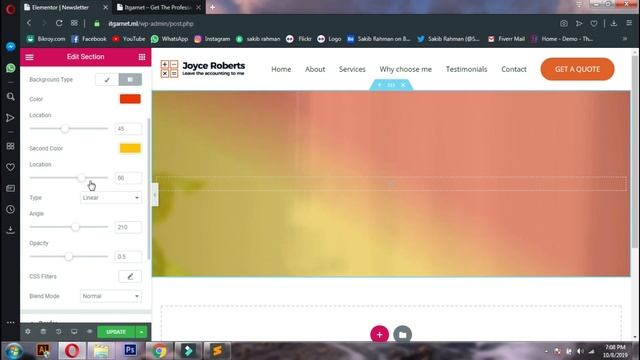This screenshot has width=640, height=360.
Task: Open browser downloads icon
Action: [614, 24]
